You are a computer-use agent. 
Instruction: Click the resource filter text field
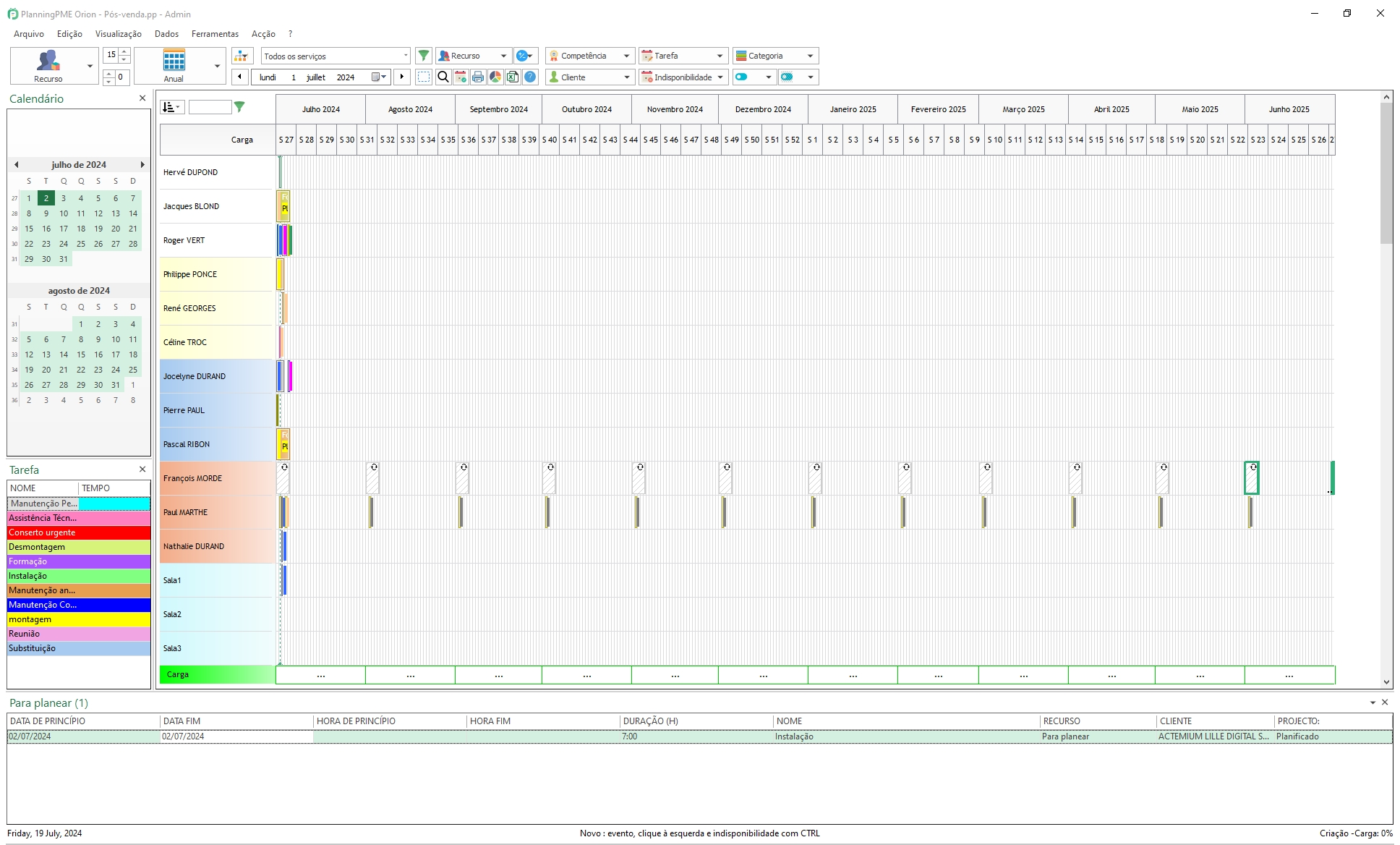pyautogui.click(x=210, y=107)
